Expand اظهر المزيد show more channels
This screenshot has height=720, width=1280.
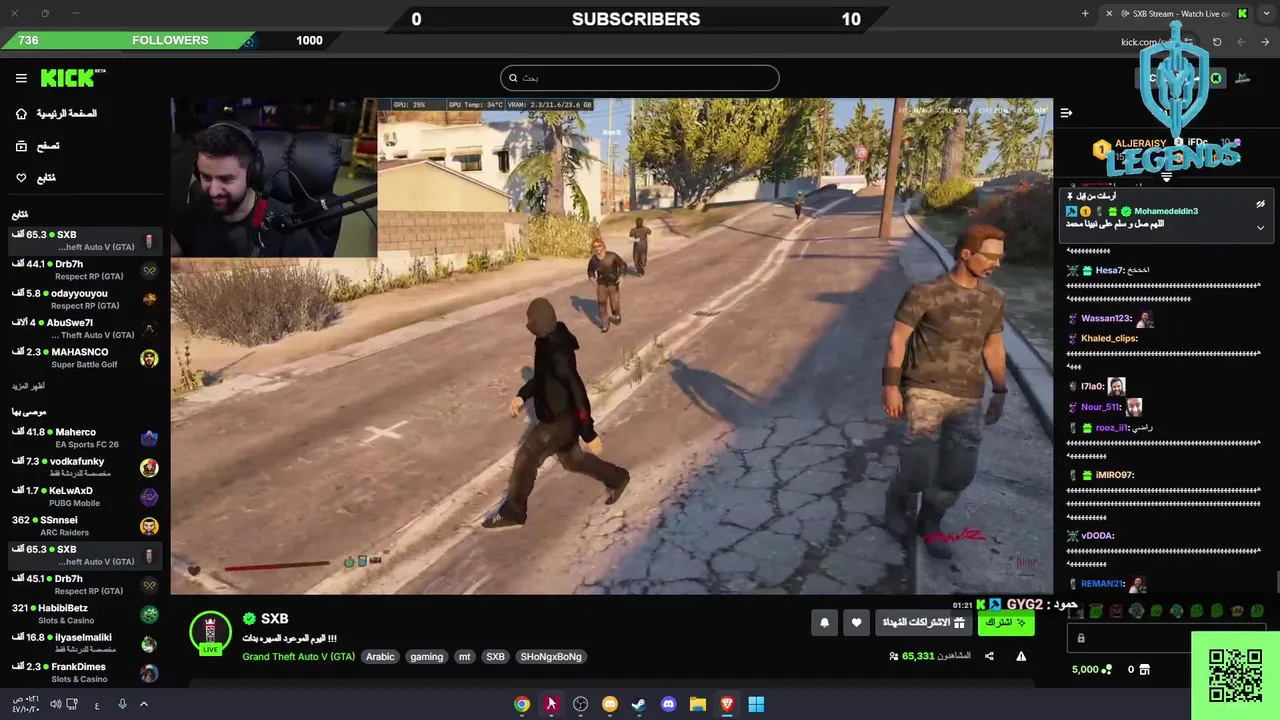(28, 386)
